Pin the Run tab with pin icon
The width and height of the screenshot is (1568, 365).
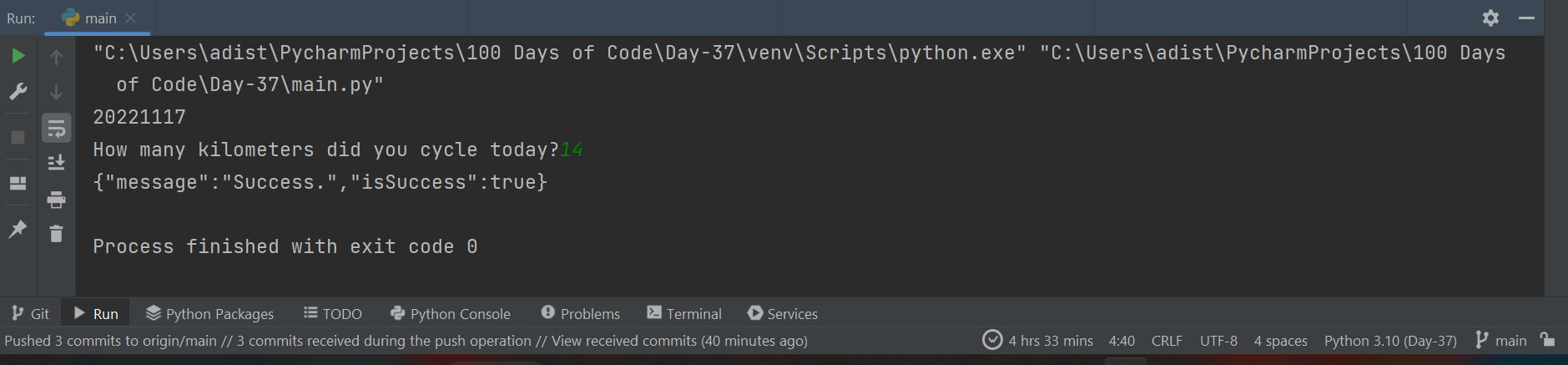click(18, 229)
